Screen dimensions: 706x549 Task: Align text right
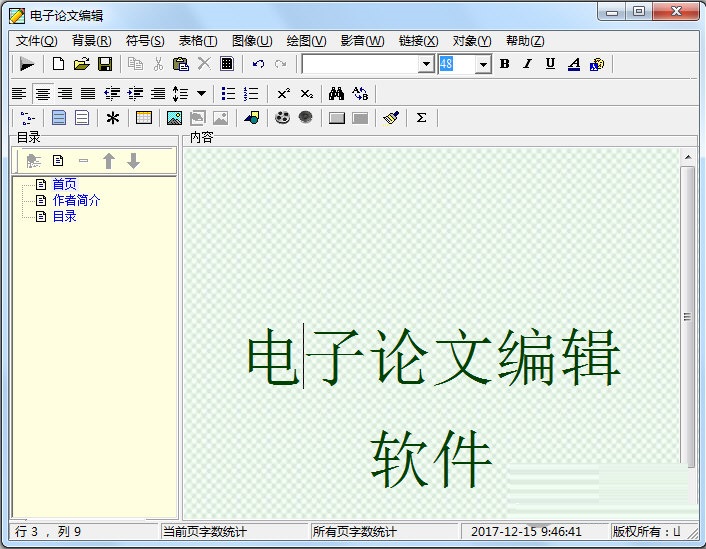pyautogui.click(x=65, y=94)
